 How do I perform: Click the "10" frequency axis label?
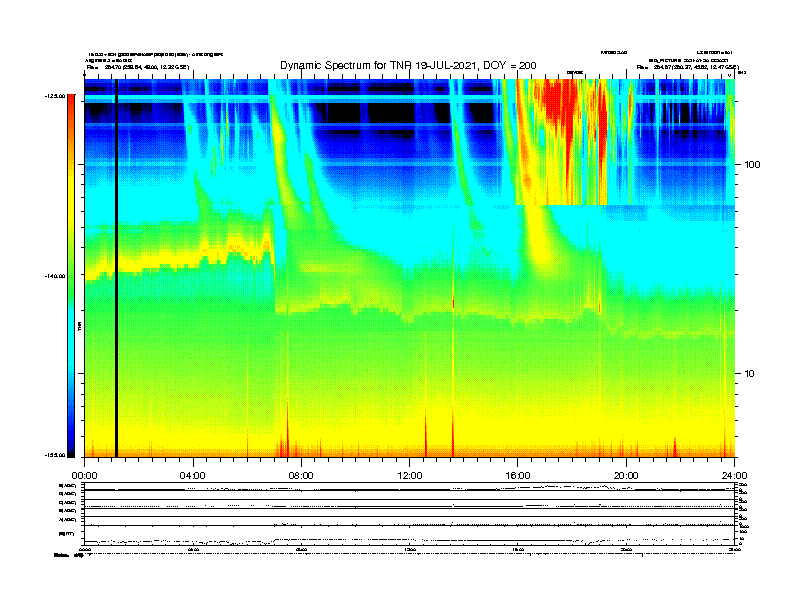point(749,374)
